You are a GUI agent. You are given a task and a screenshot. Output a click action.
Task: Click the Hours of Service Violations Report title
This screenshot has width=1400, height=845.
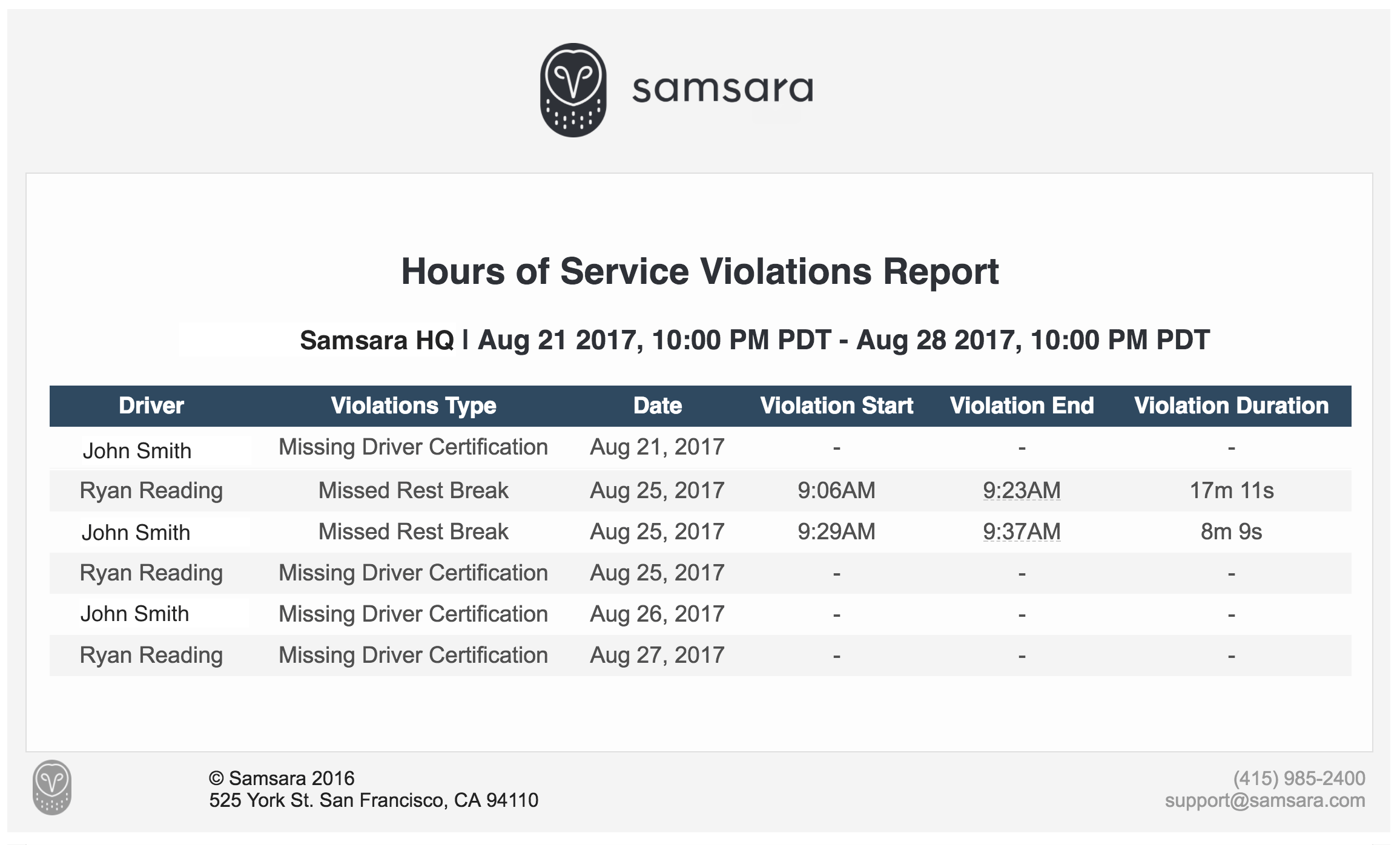coord(700,271)
